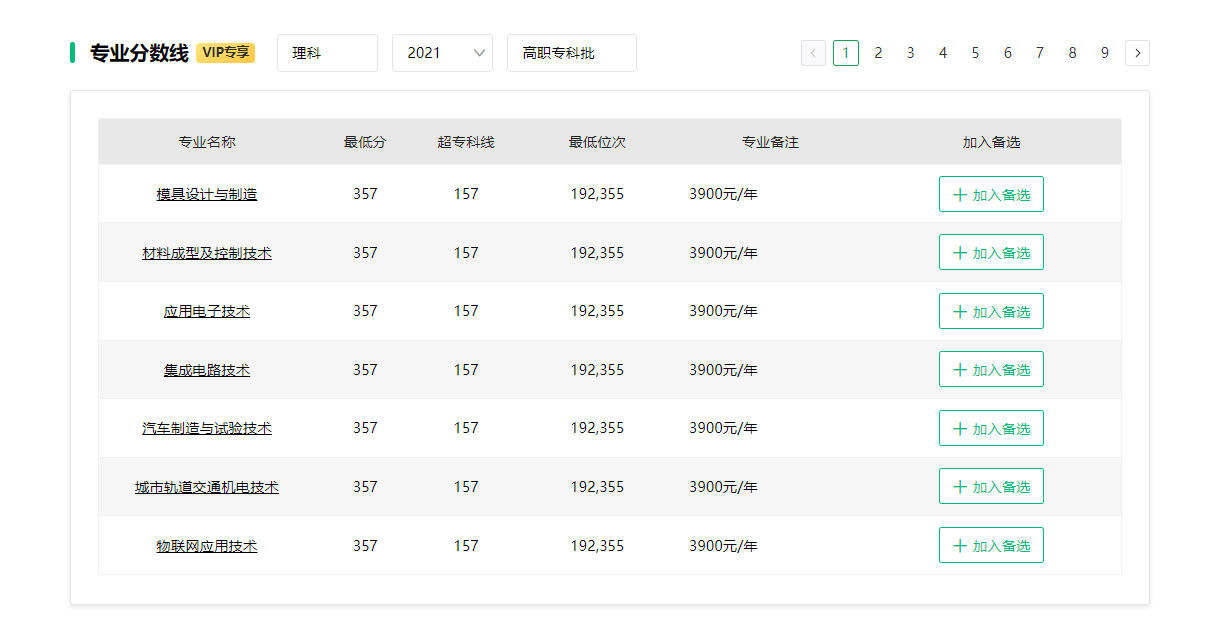Image resolution: width=1210 pixels, height=631 pixels.
Task: Add 城市轨道交通机电技术 to 备选 list
Action: coord(991,486)
